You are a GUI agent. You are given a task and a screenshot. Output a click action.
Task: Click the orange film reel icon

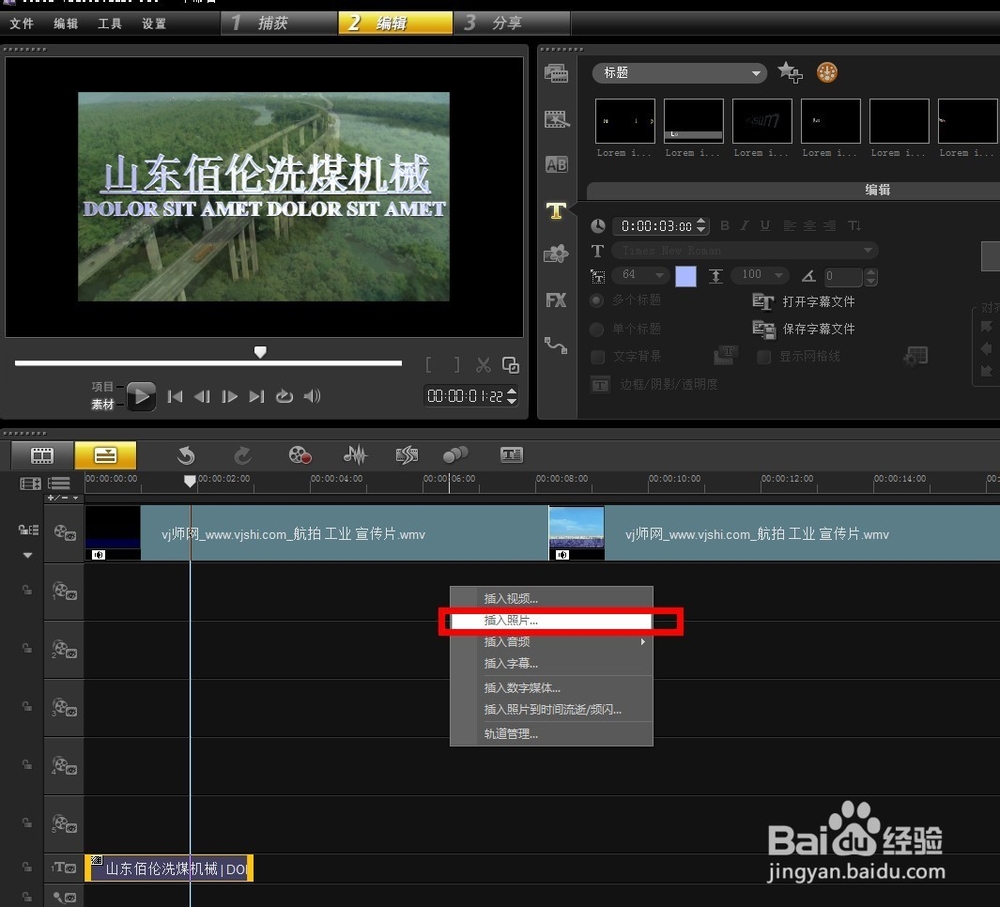pos(827,73)
